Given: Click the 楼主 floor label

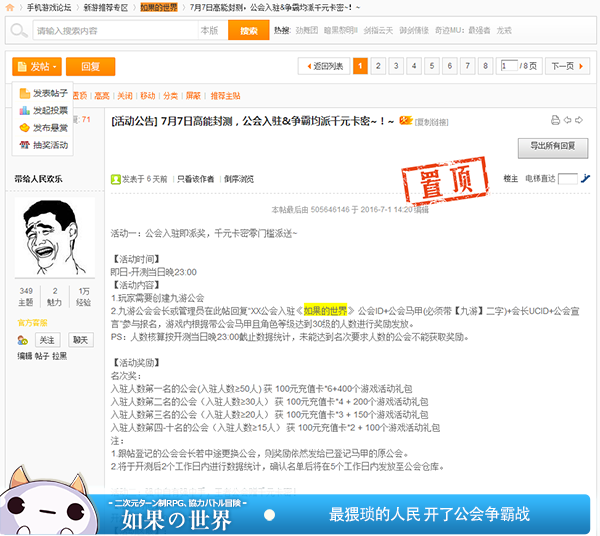Looking at the screenshot, I should pos(510,179).
